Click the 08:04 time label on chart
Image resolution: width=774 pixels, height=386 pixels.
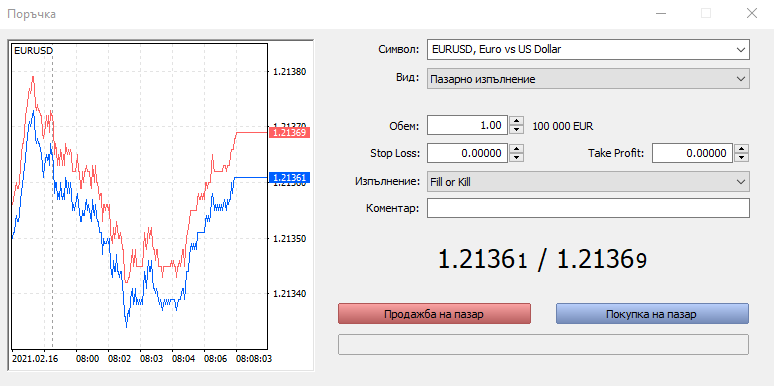pos(183,358)
